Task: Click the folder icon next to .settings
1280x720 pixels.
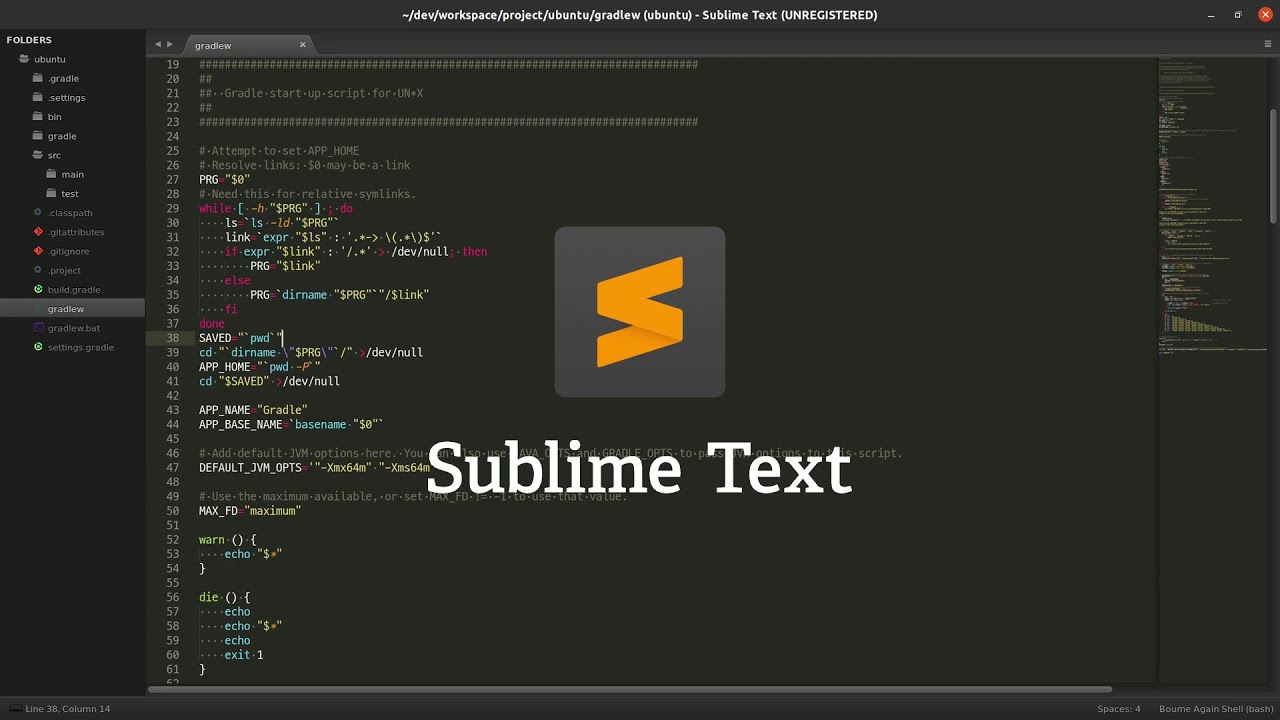Action: pyautogui.click(x=38, y=97)
